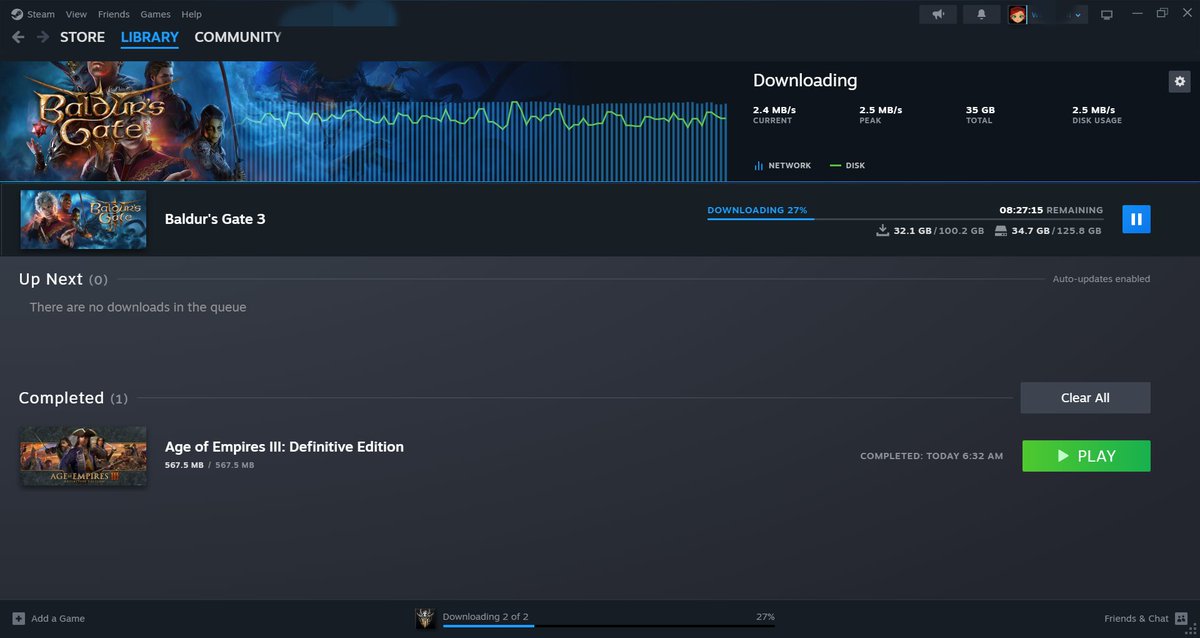This screenshot has height=638, width=1200.
Task: Click the Steam logo icon in menu bar
Action: 17,14
